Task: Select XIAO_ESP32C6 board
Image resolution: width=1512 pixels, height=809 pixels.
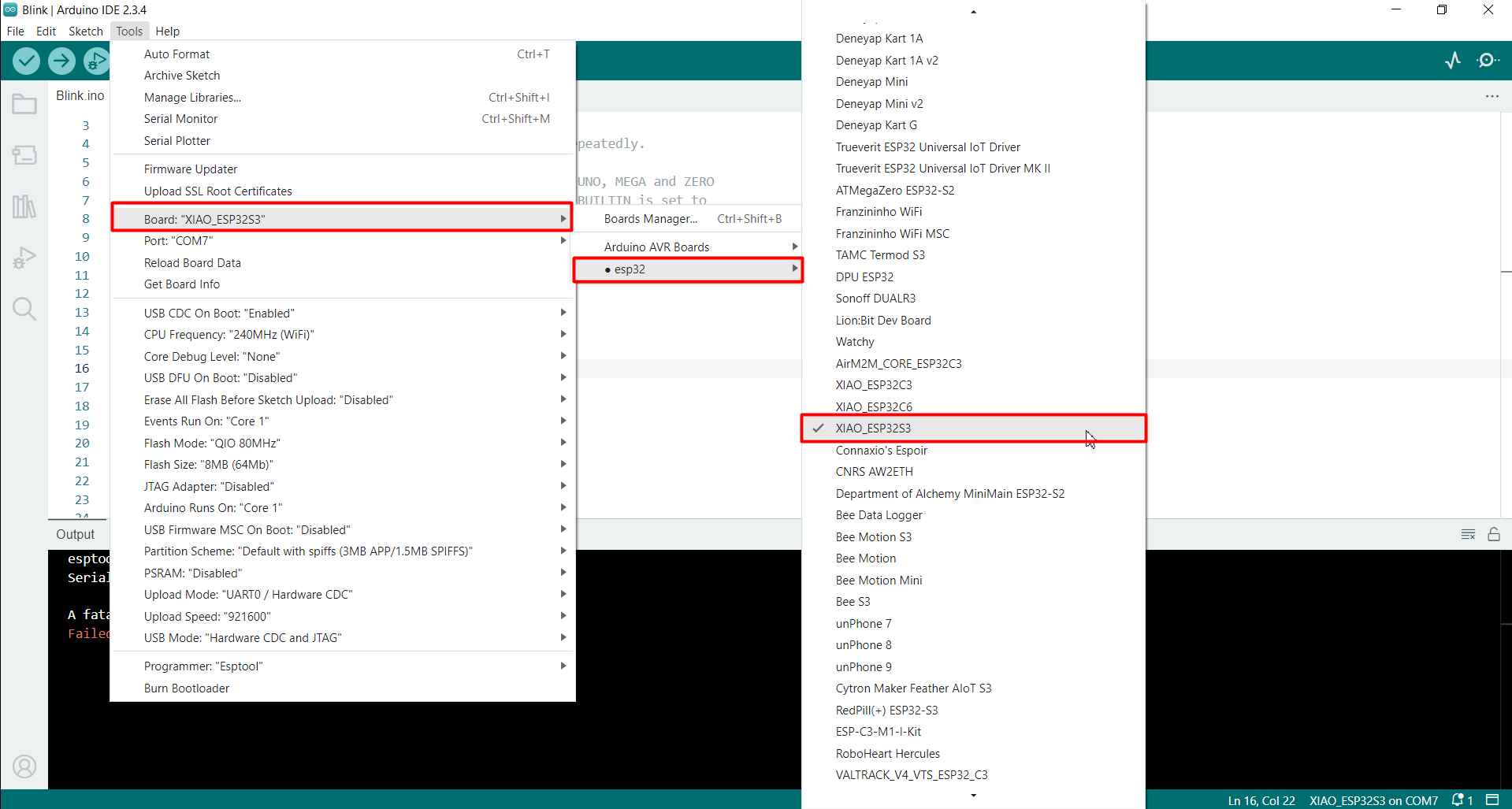Action: coord(973,407)
